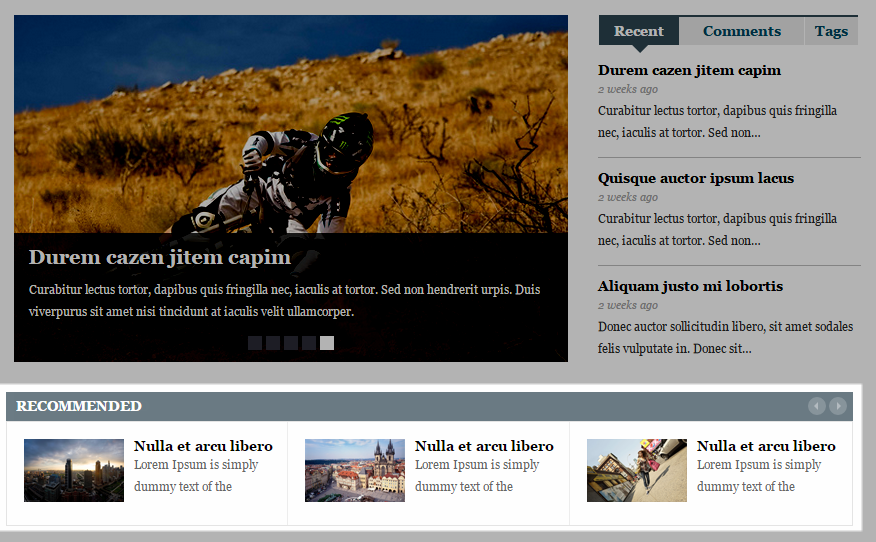Viewport: 876px width, 542px height.
Task: Go to the fourth slider dot
Action: [309, 343]
